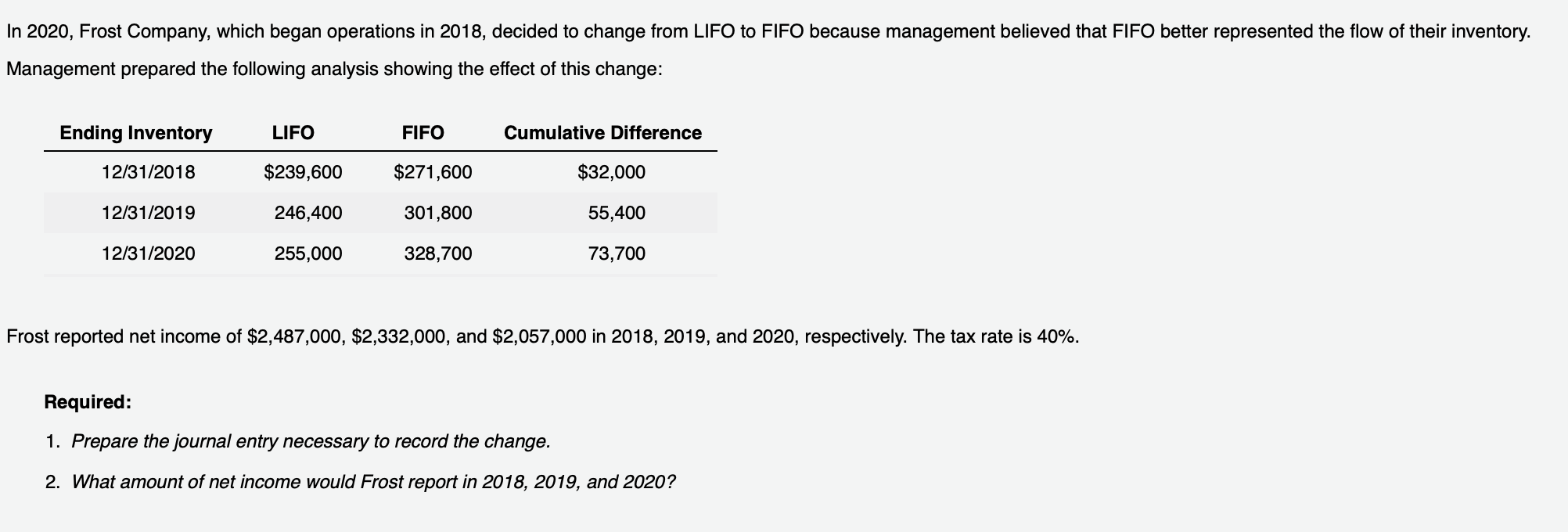Click the 12/31/2019 date cell

(x=149, y=213)
